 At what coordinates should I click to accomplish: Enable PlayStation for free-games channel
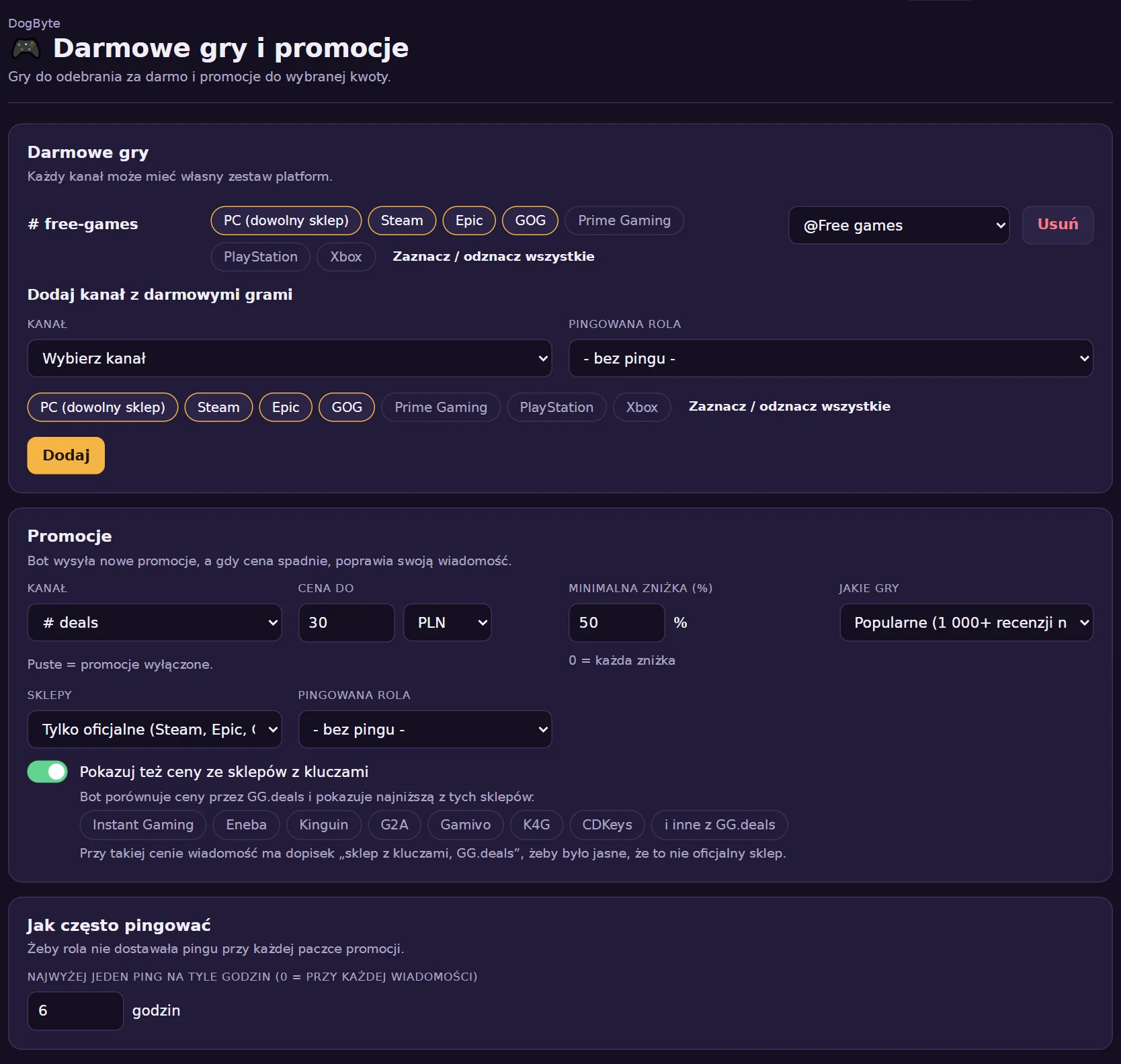pyautogui.click(x=261, y=257)
